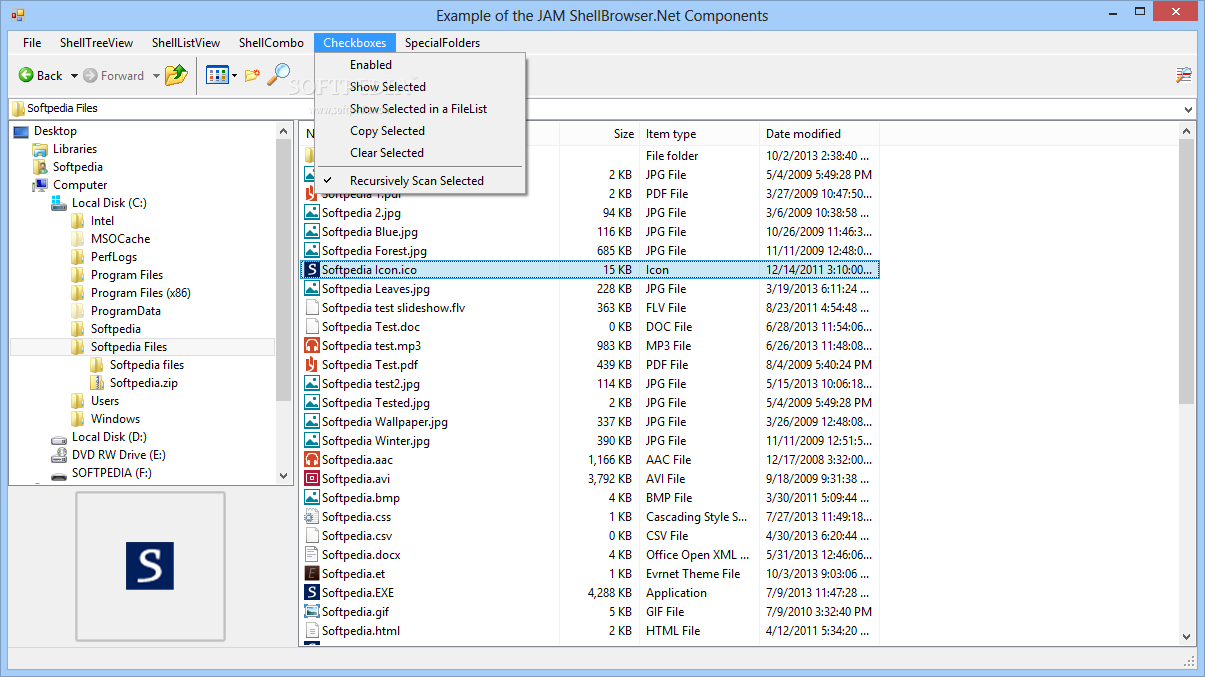Click the magnifying glass search icon
This screenshot has height=677, width=1205.
(278, 75)
